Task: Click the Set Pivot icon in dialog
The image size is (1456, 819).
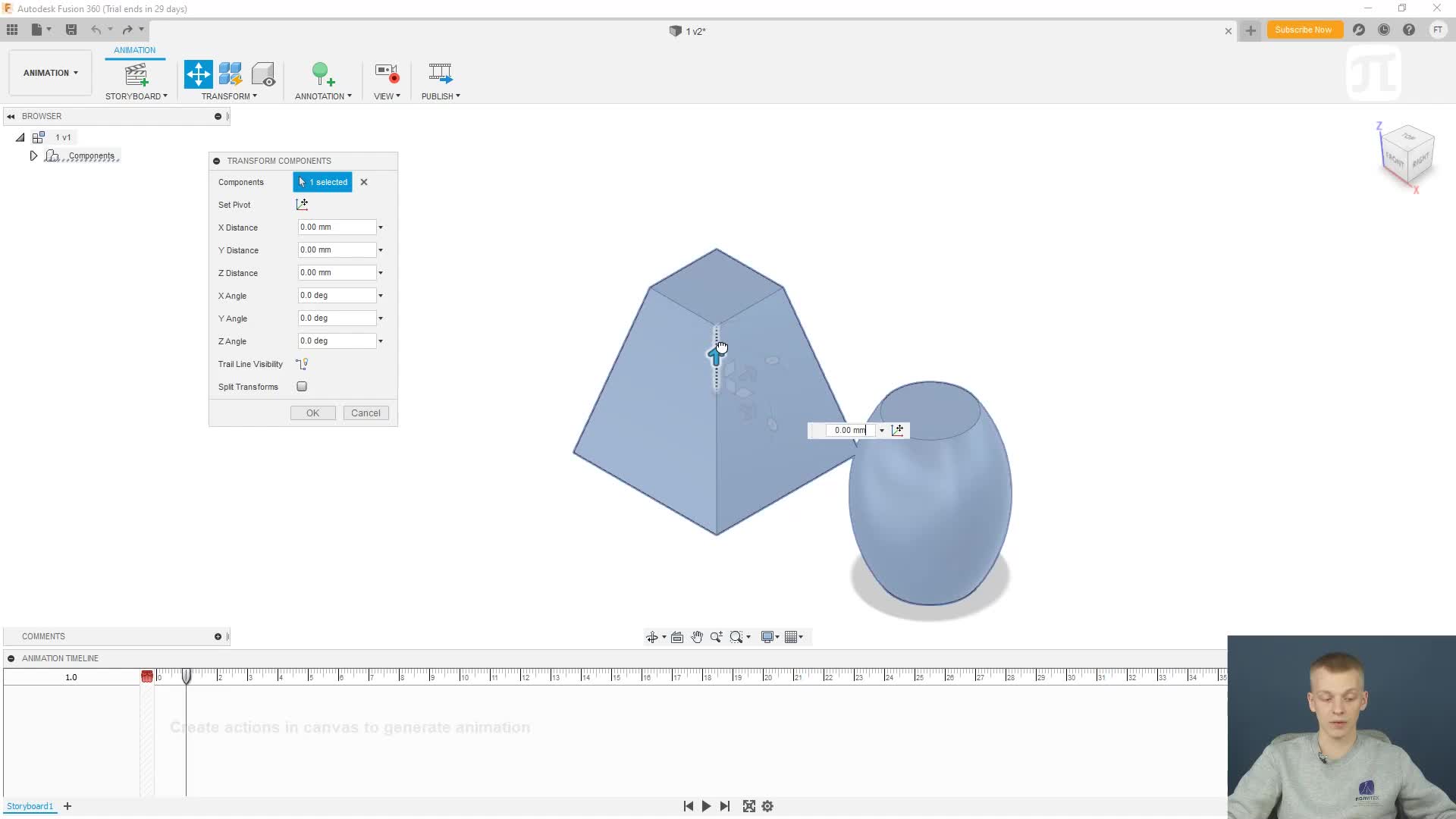Action: click(x=302, y=204)
